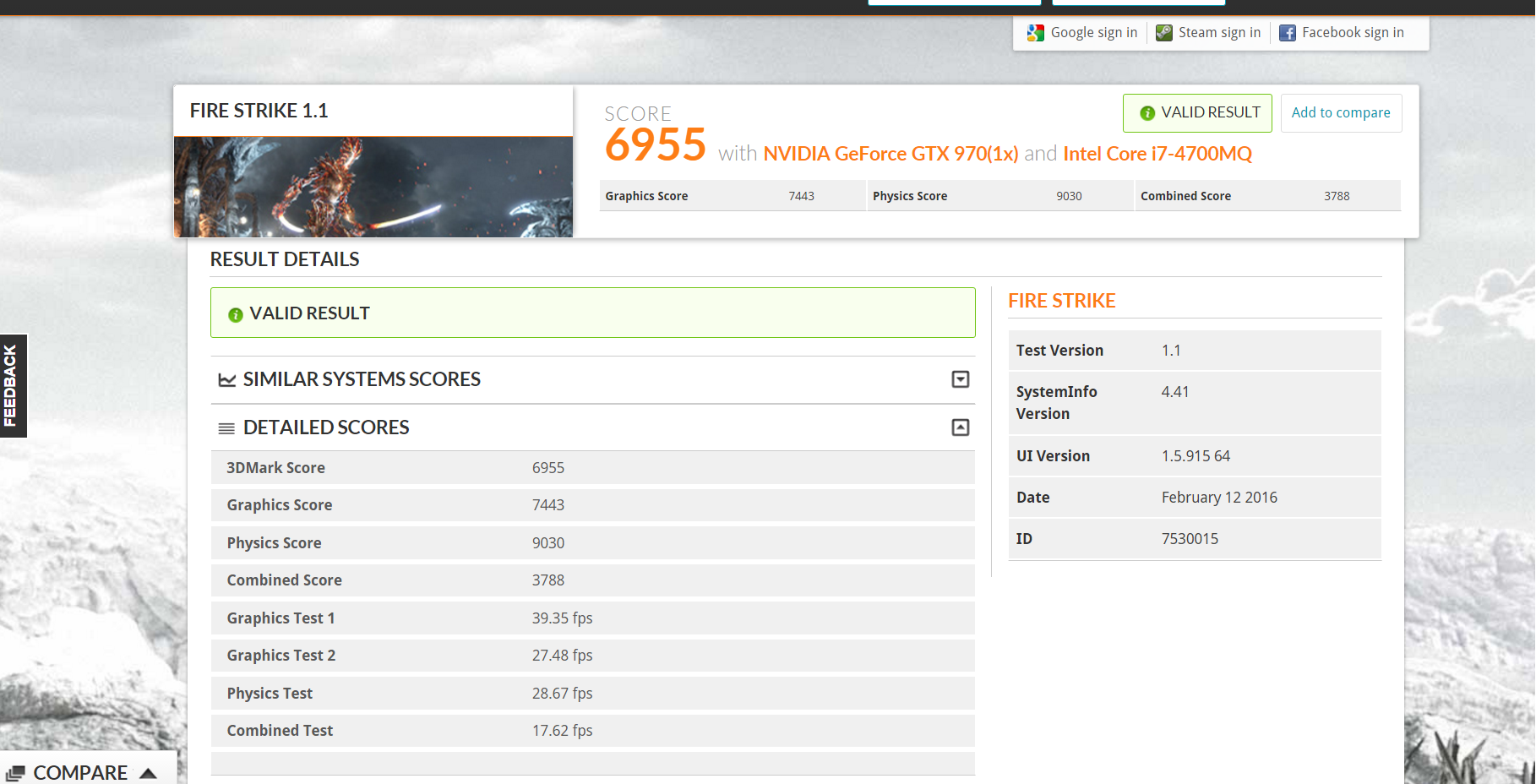Open the NVIDIA GeForce GTX 970 link
The image size is (1536, 784).
[890, 154]
